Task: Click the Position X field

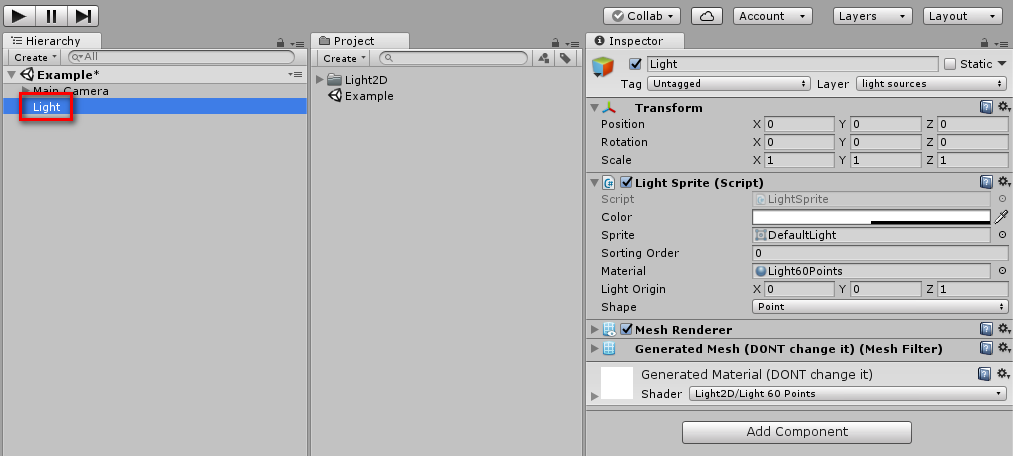Action: tap(799, 124)
